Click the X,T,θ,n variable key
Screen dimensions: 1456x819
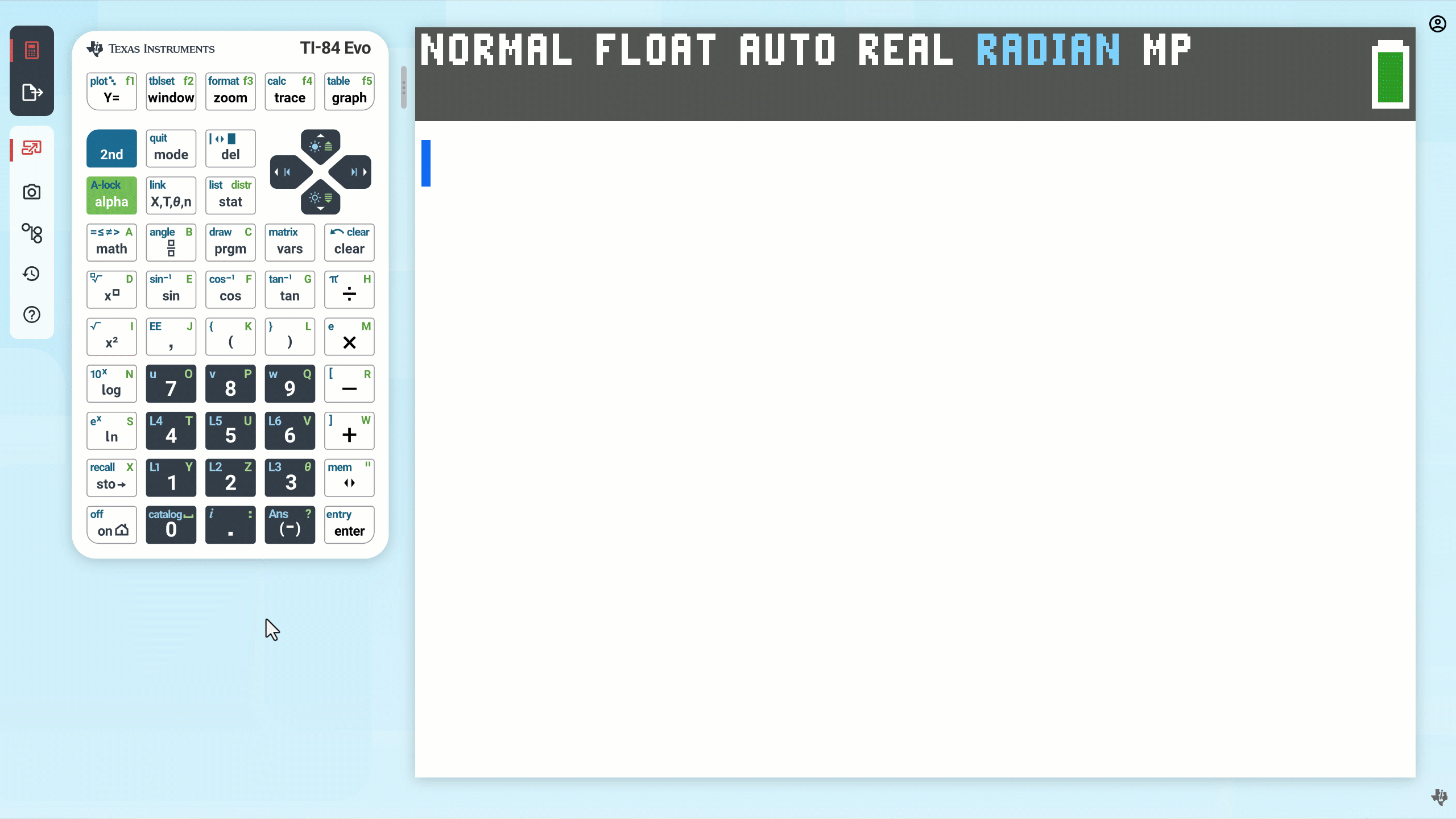pyautogui.click(x=171, y=196)
